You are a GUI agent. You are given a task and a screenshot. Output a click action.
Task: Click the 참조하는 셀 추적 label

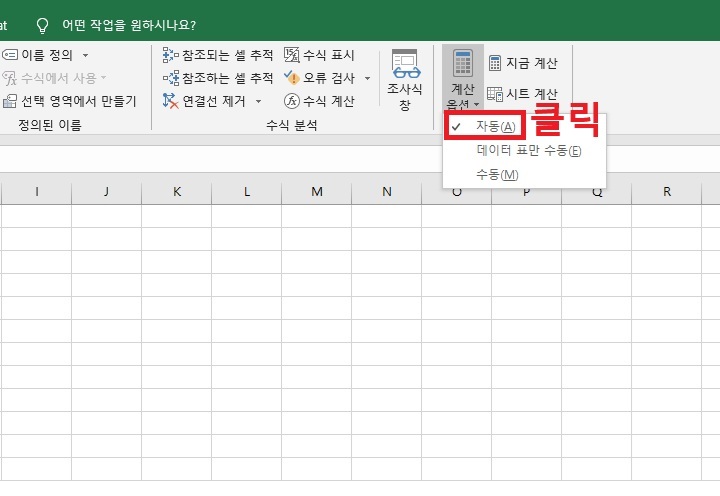coord(228,78)
